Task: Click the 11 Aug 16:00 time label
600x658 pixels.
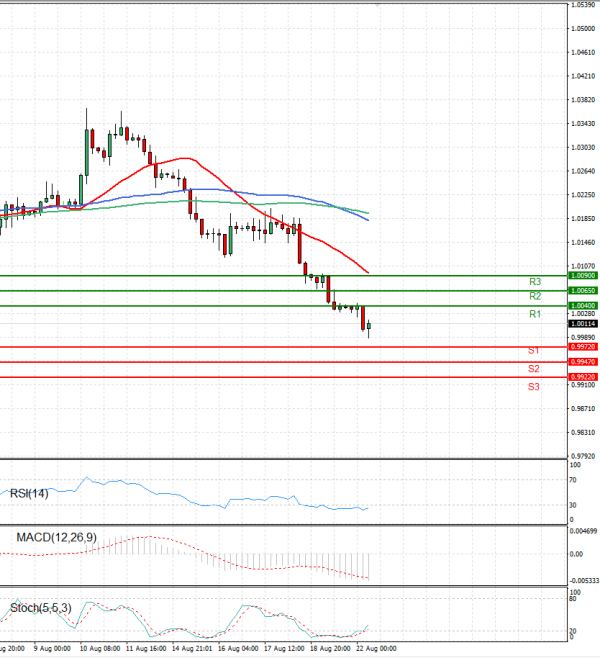Action: (146, 649)
